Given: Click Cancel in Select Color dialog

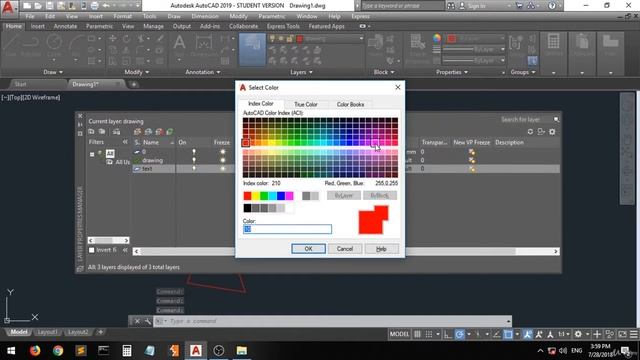Looking at the screenshot, I should [345, 249].
